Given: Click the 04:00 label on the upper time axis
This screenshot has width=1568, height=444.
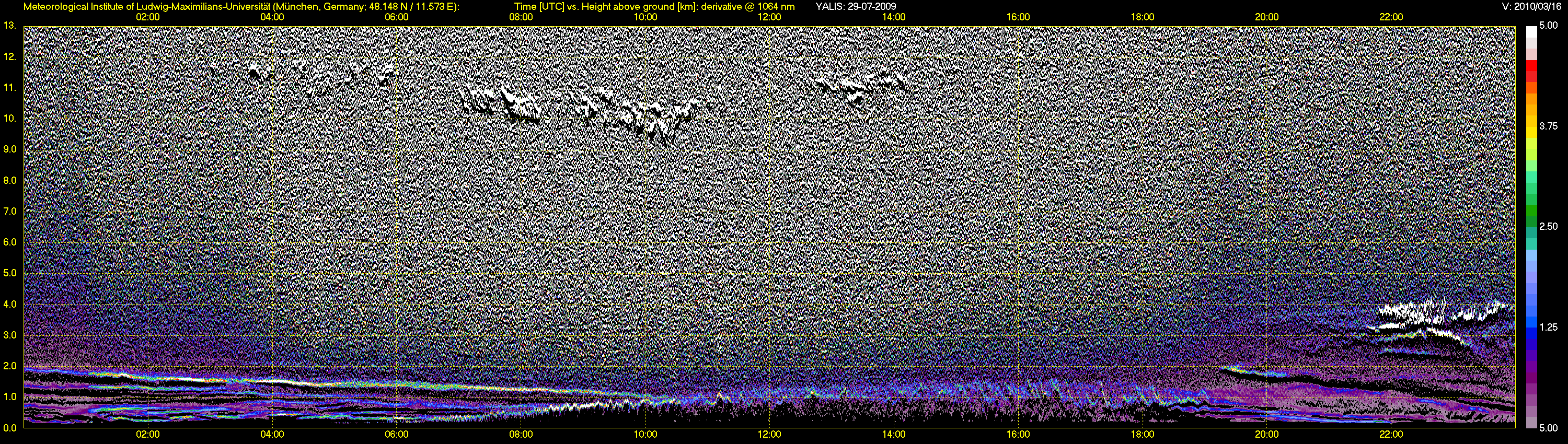Looking at the screenshot, I should 272,17.
